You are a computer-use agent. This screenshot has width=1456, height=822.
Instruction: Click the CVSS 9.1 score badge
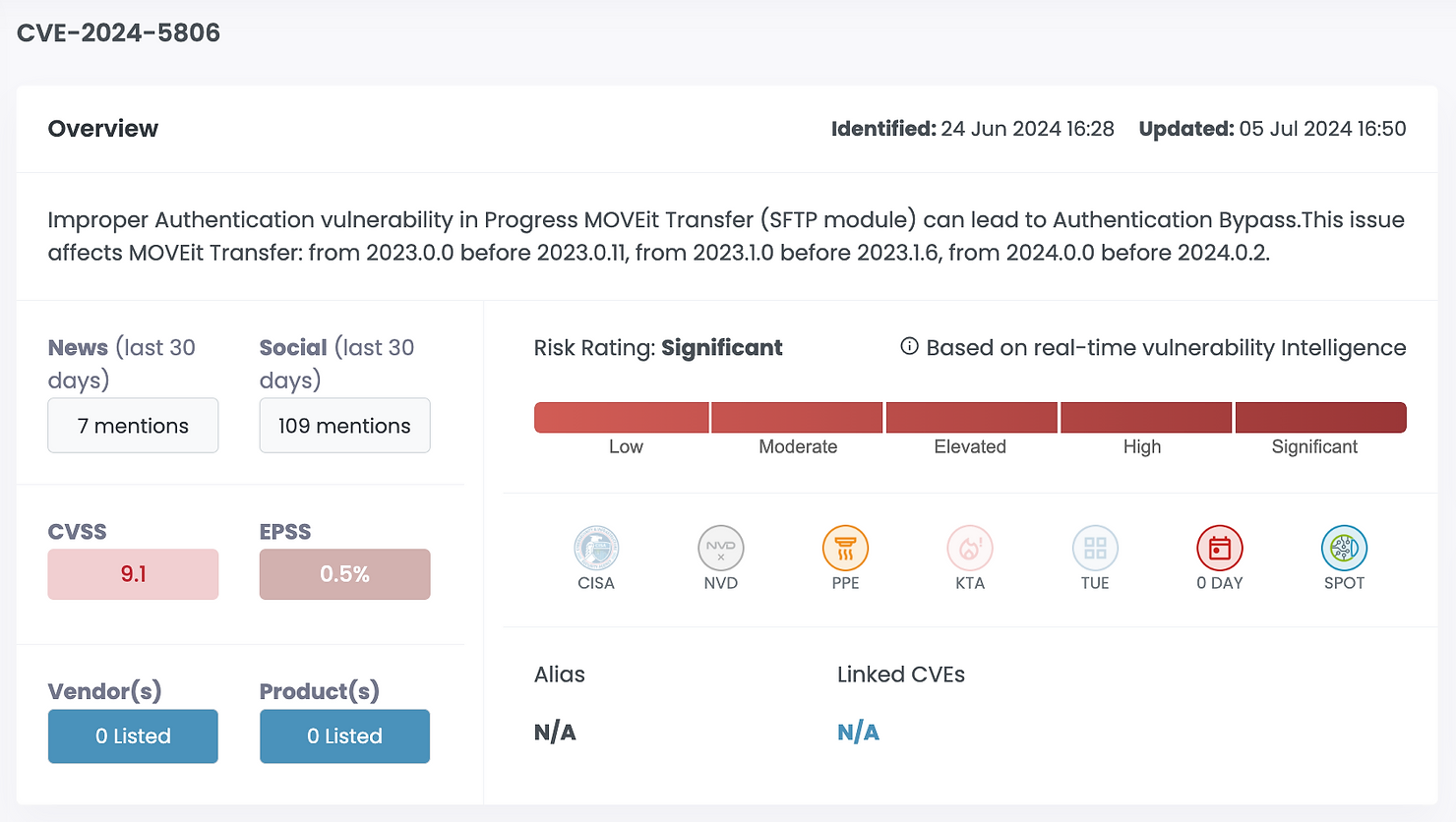133,573
